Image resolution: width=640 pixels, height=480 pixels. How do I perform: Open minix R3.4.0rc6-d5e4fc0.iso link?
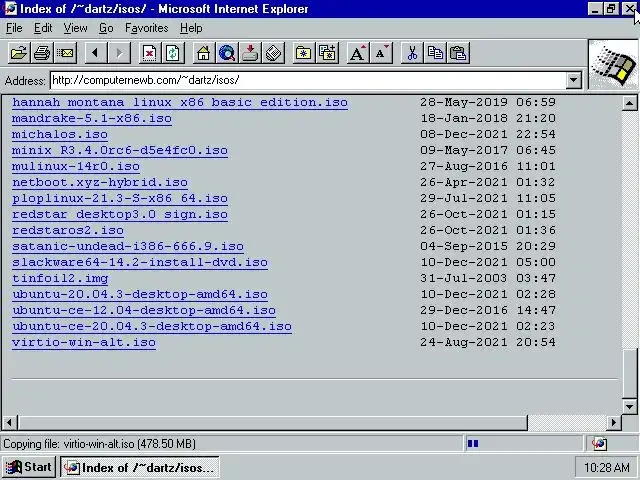click(120, 150)
